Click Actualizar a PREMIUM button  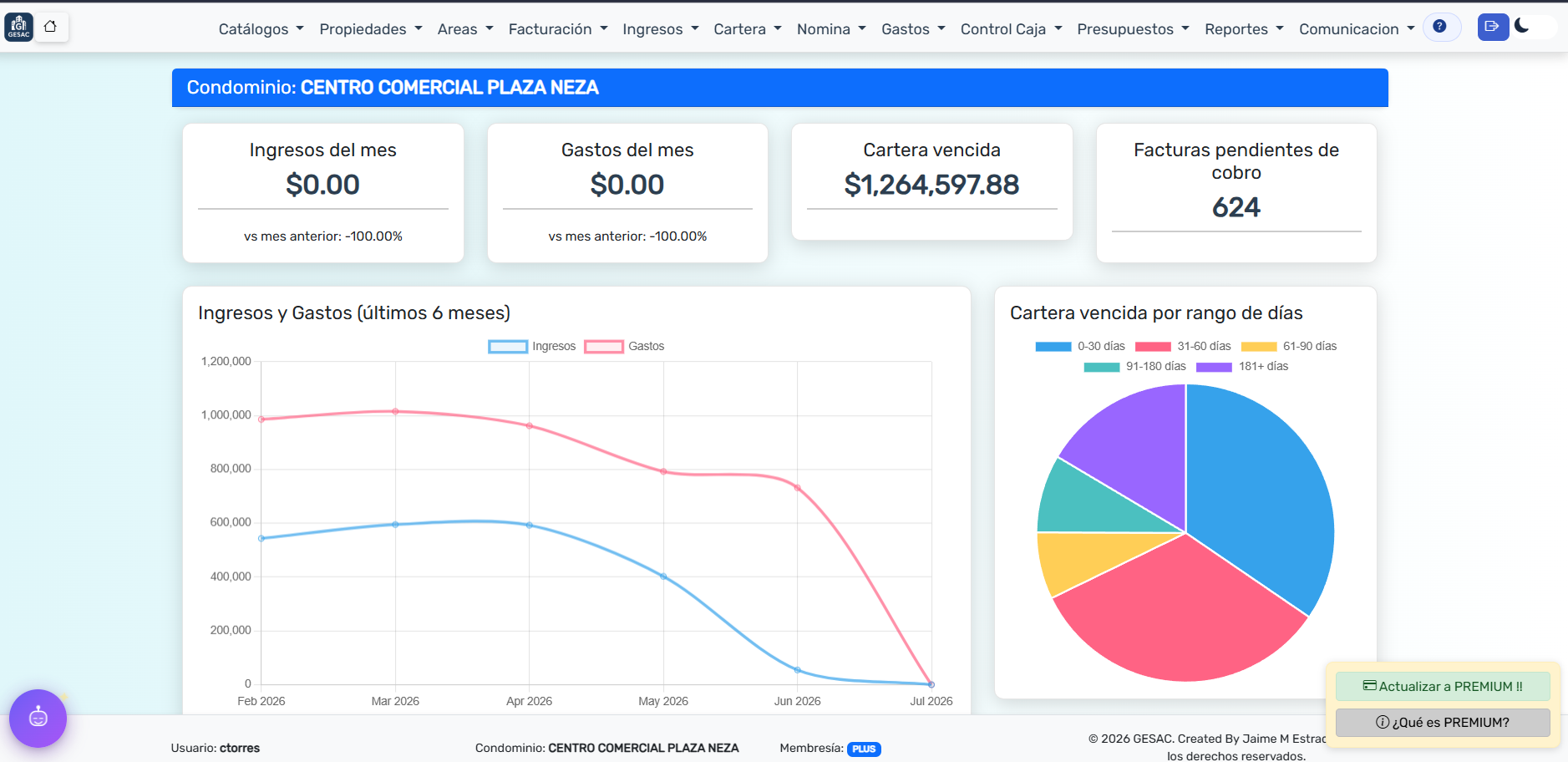1443,686
